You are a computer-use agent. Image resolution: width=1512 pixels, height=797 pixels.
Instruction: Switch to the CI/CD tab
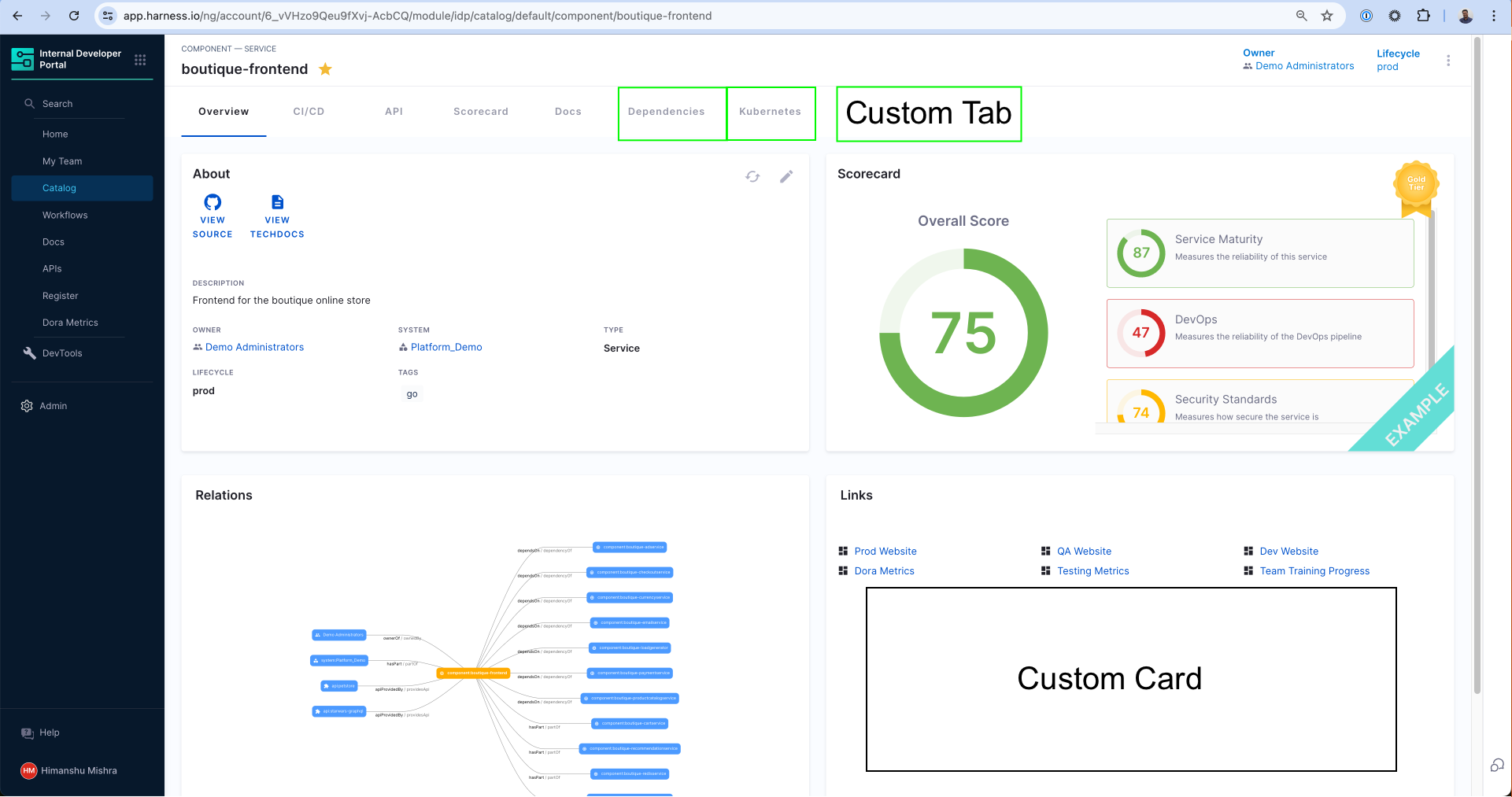coord(309,112)
